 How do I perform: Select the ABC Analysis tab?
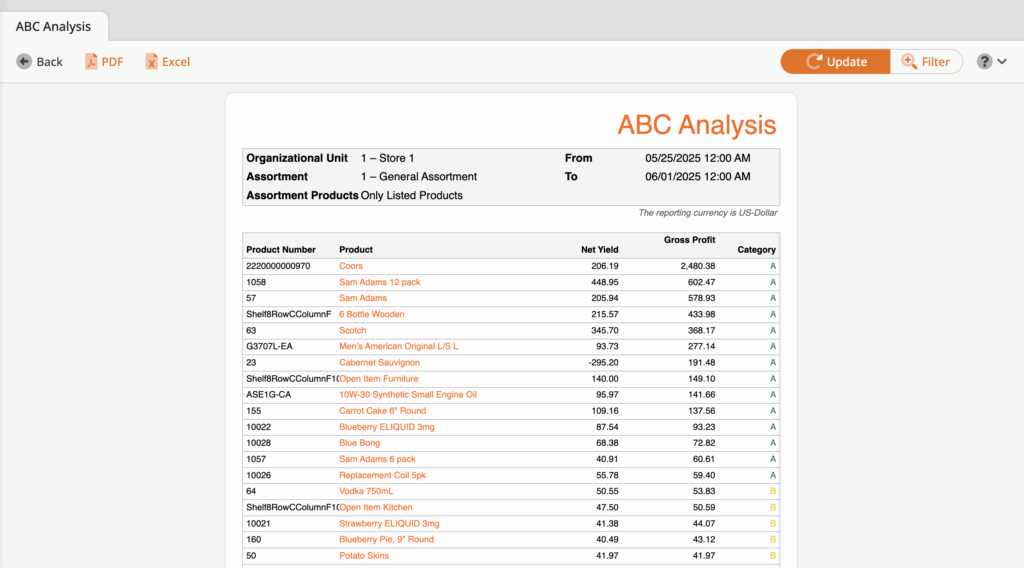click(x=54, y=27)
